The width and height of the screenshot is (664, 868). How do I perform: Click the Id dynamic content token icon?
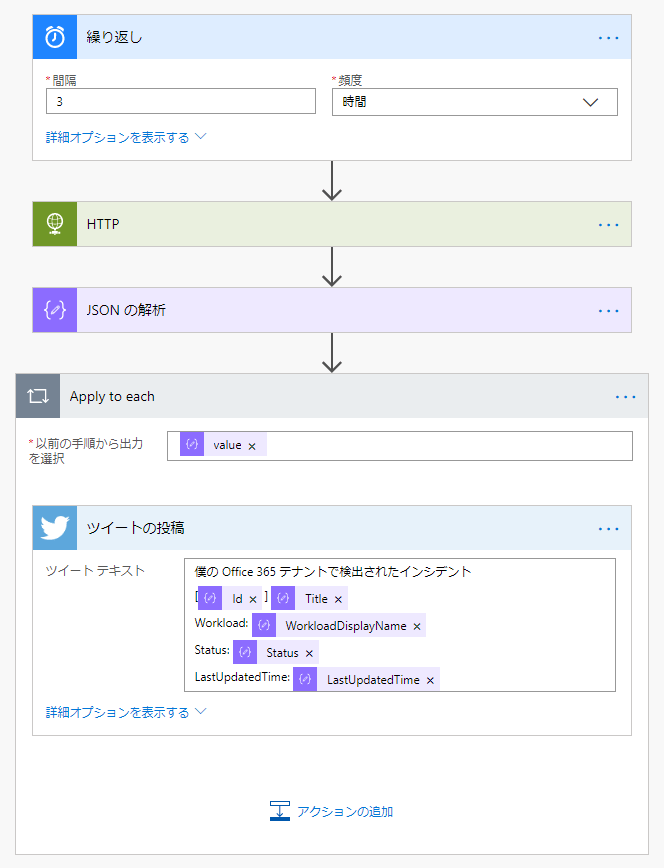(210, 598)
